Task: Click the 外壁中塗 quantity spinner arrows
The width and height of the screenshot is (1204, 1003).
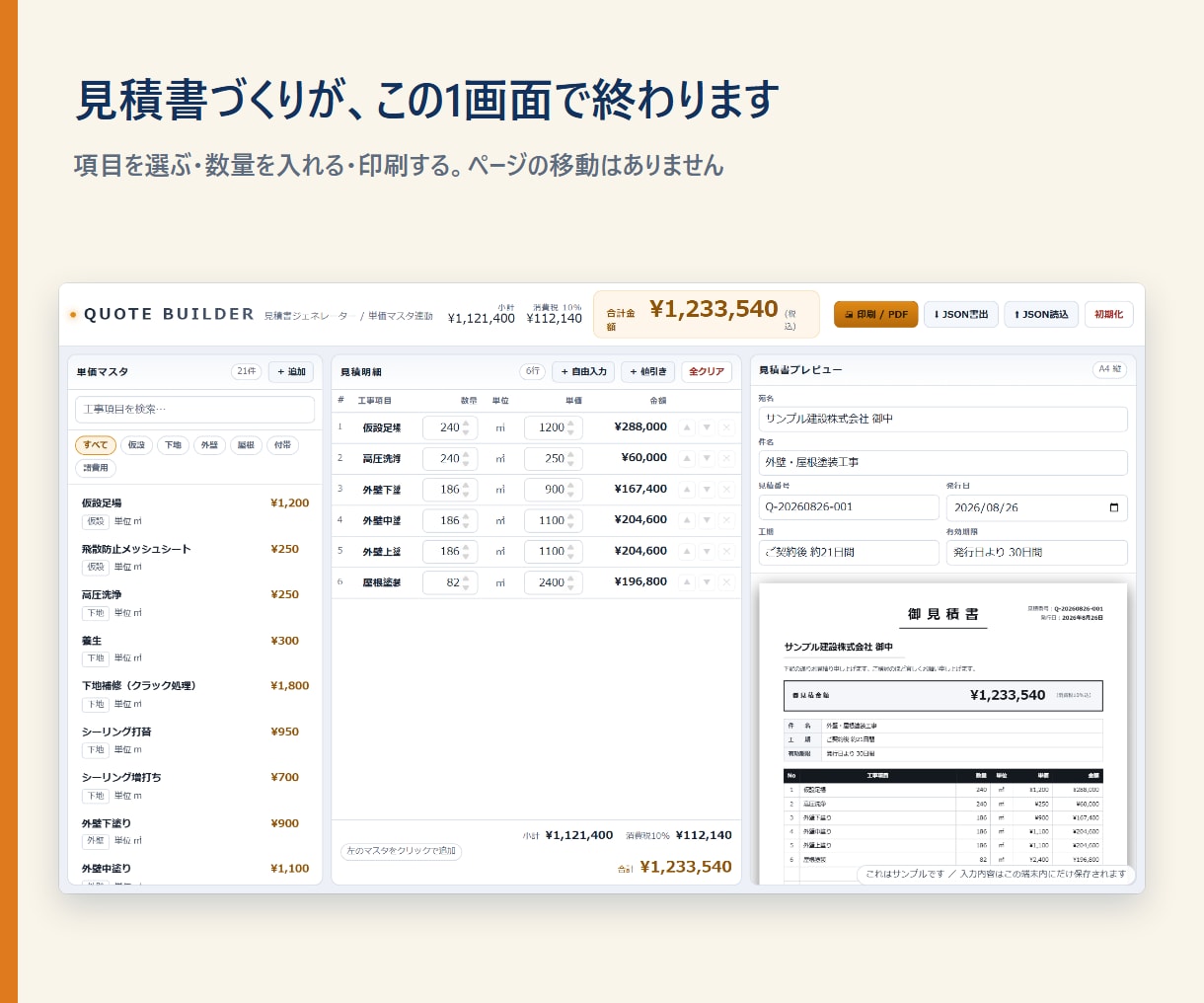Action: (x=467, y=521)
